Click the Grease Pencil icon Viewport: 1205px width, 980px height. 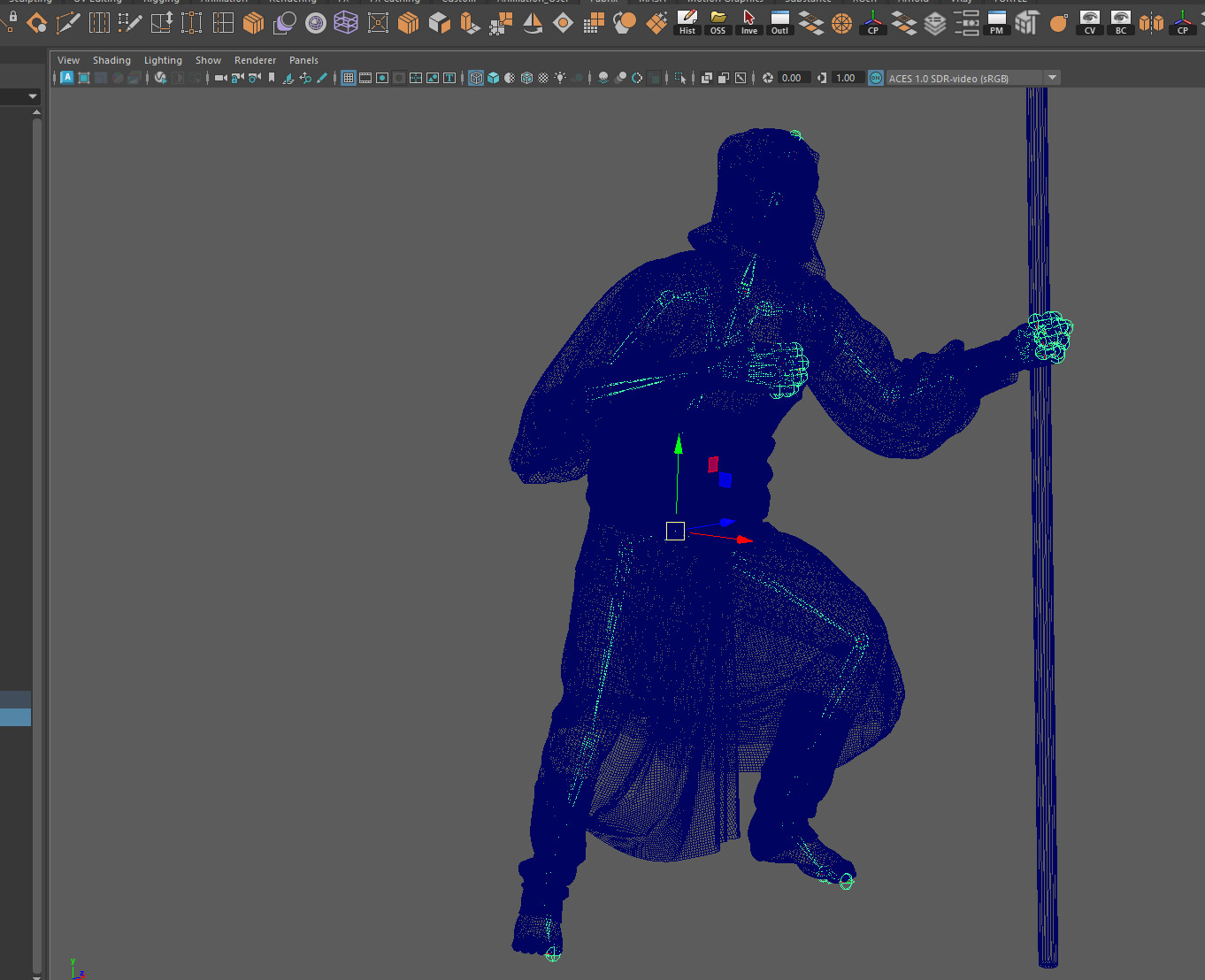[322, 78]
